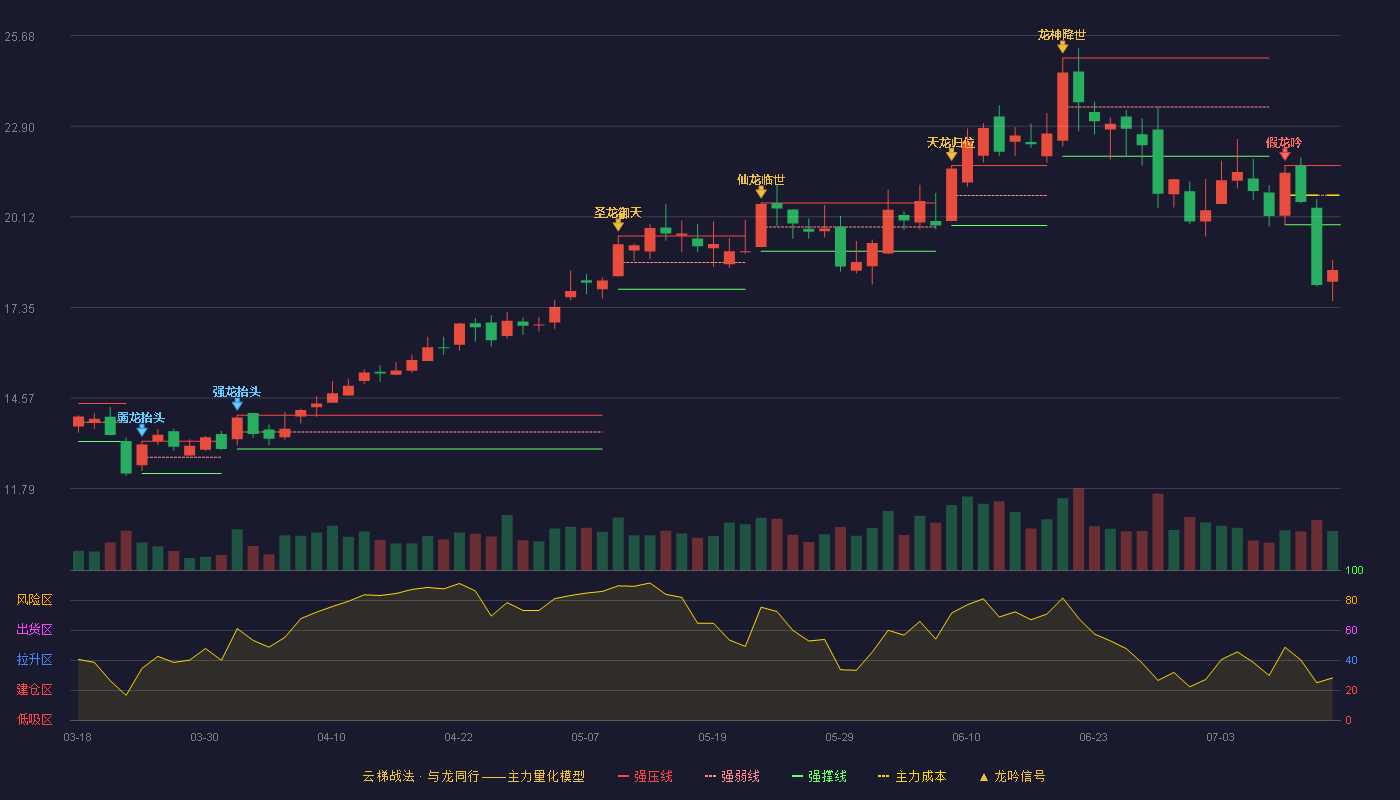Click the yellow arrow under 龙神降世
This screenshot has width=1400, height=800.
[1062, 47]
